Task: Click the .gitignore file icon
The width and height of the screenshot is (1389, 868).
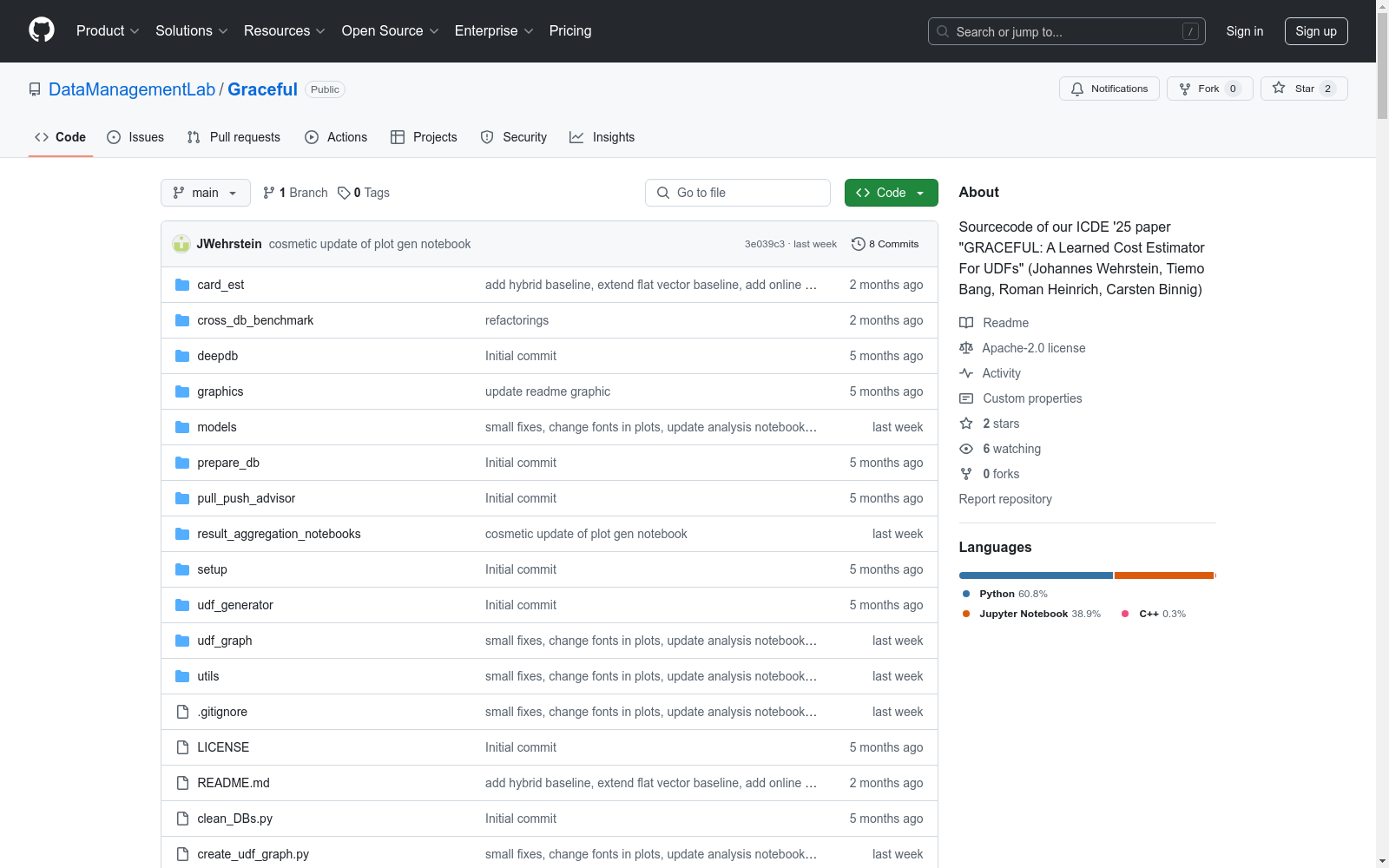Action: [182, 712]
